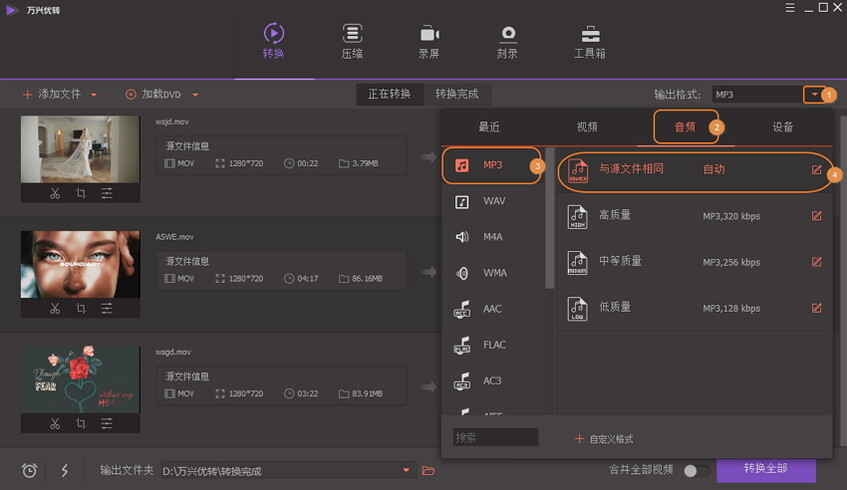Click 自定义格式 to create custom format

click(x=604, y=439)
